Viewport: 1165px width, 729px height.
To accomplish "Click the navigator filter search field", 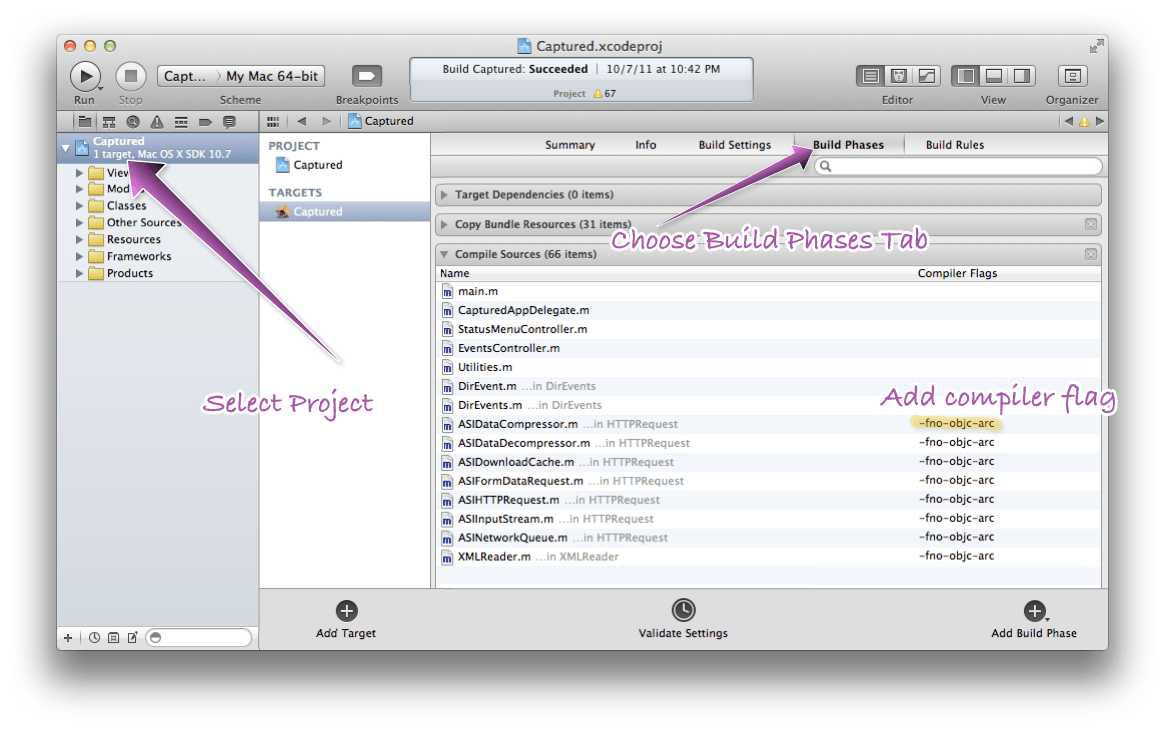I will (x=198, y=638).
